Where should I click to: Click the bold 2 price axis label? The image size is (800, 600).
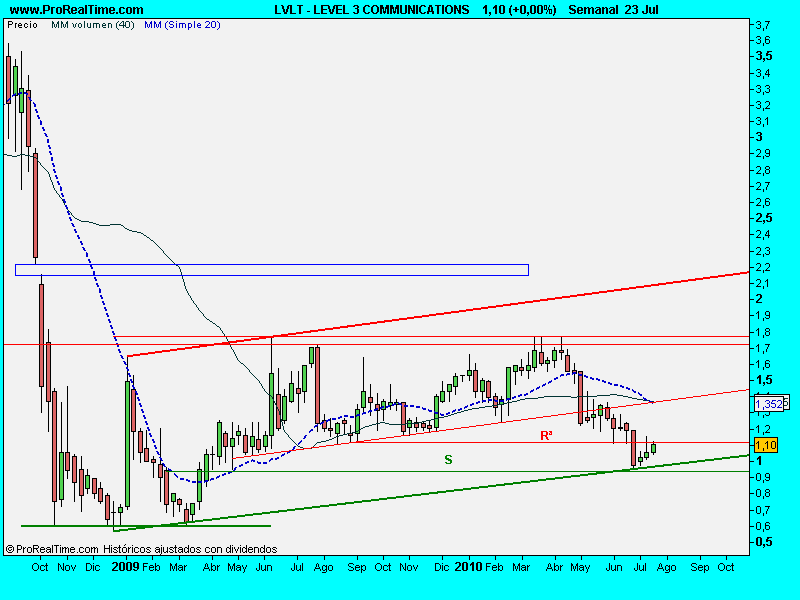tap(759, 299)
